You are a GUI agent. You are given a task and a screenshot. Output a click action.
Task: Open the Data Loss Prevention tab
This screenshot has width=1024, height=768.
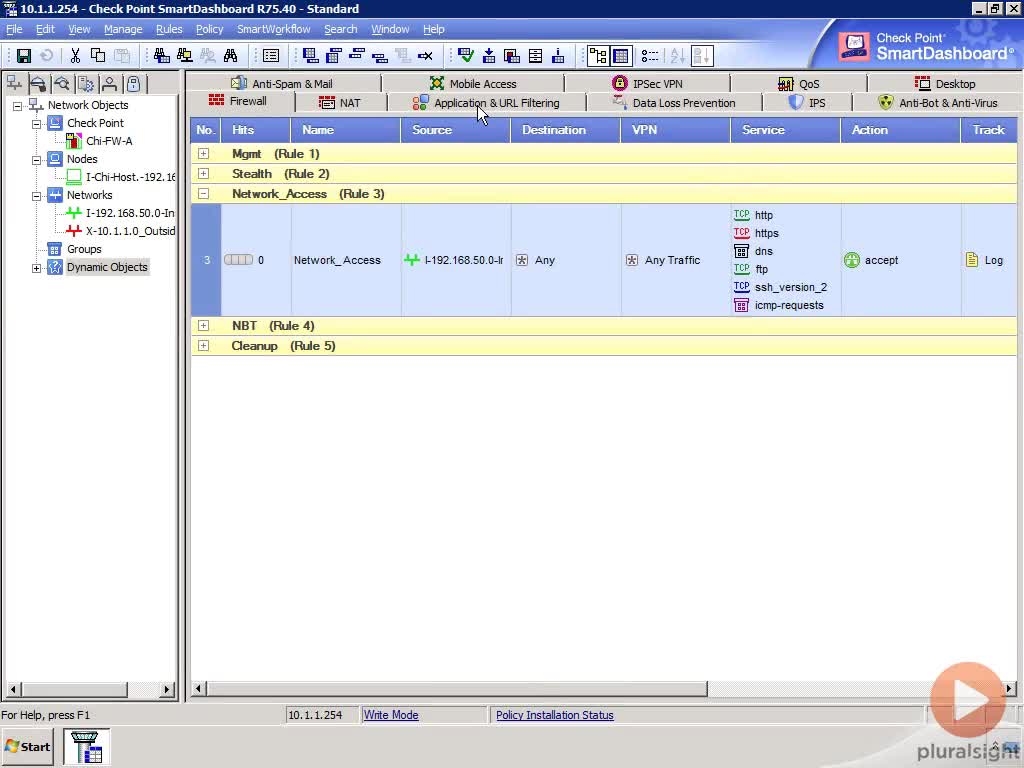click(x=675, y=103)
